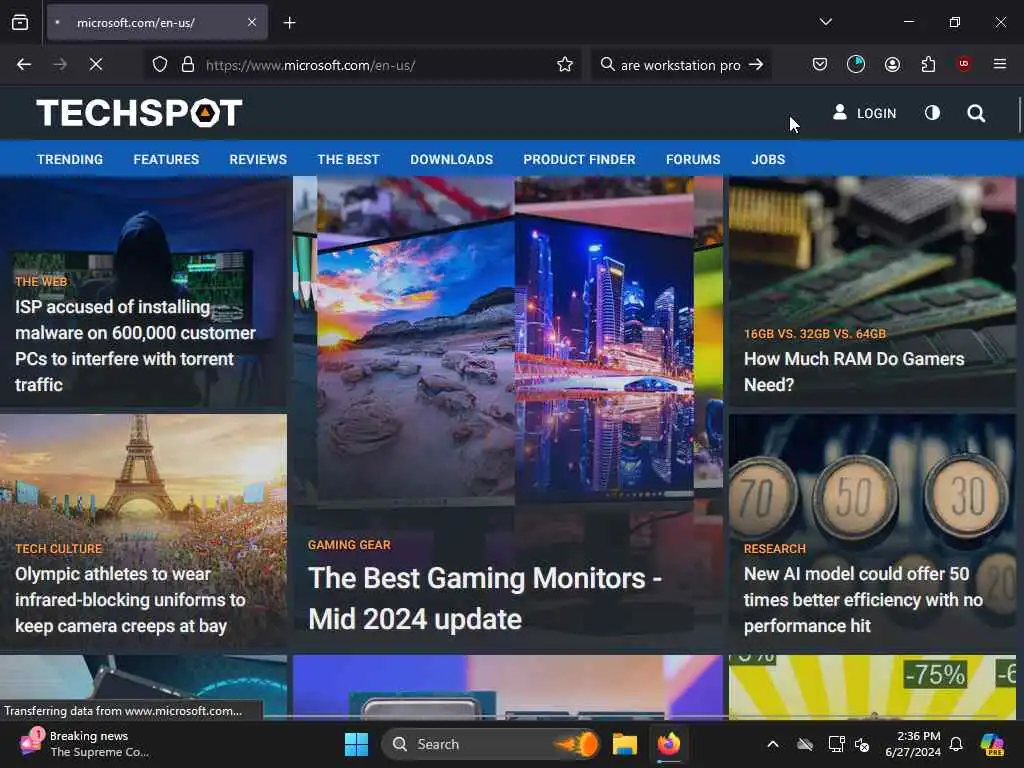Open the FORUMS menu item

693,159
